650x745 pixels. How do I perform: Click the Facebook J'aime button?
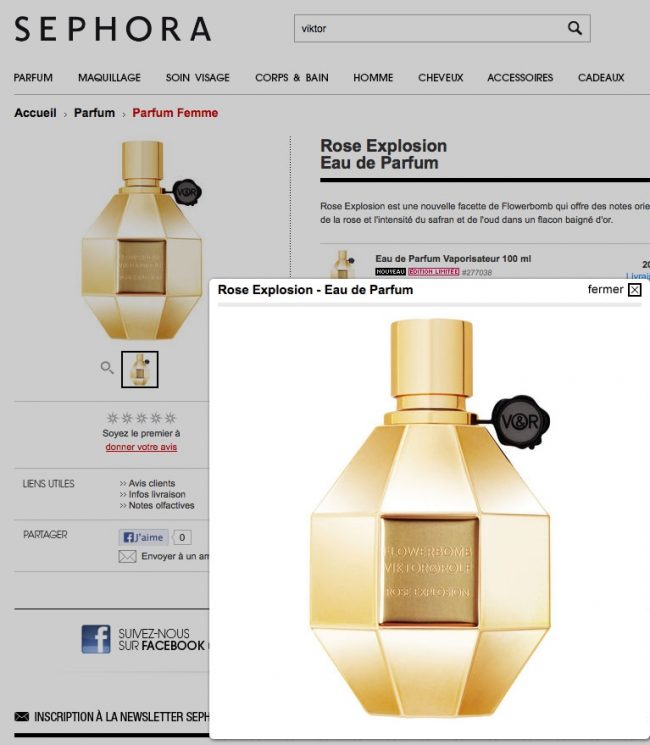[x=143, y=537]
